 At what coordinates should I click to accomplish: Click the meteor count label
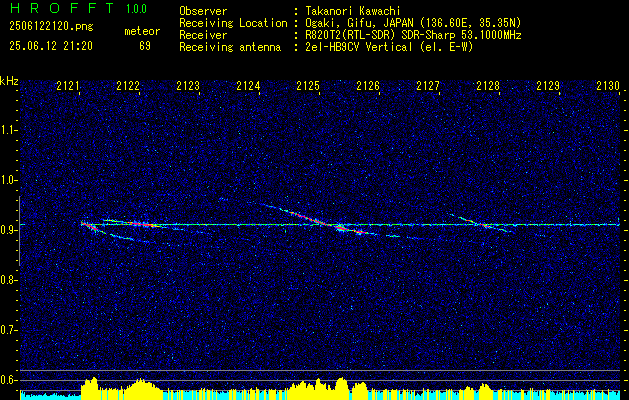142,31
